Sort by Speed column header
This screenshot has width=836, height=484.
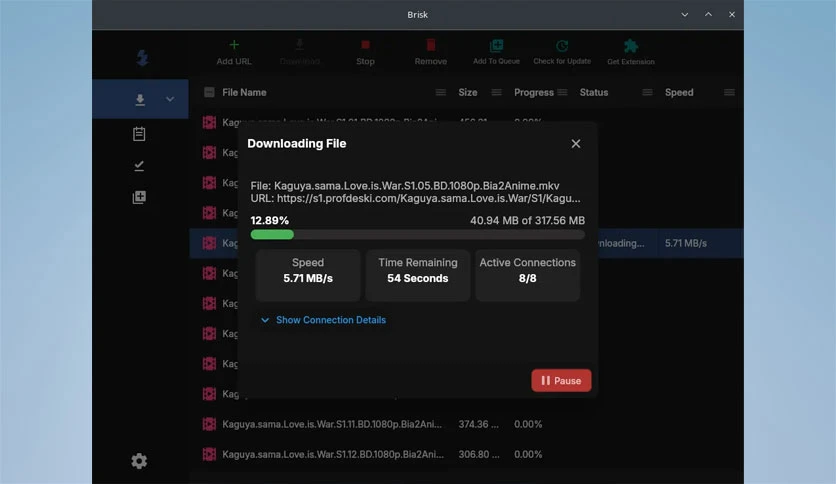tap(679, 92)
